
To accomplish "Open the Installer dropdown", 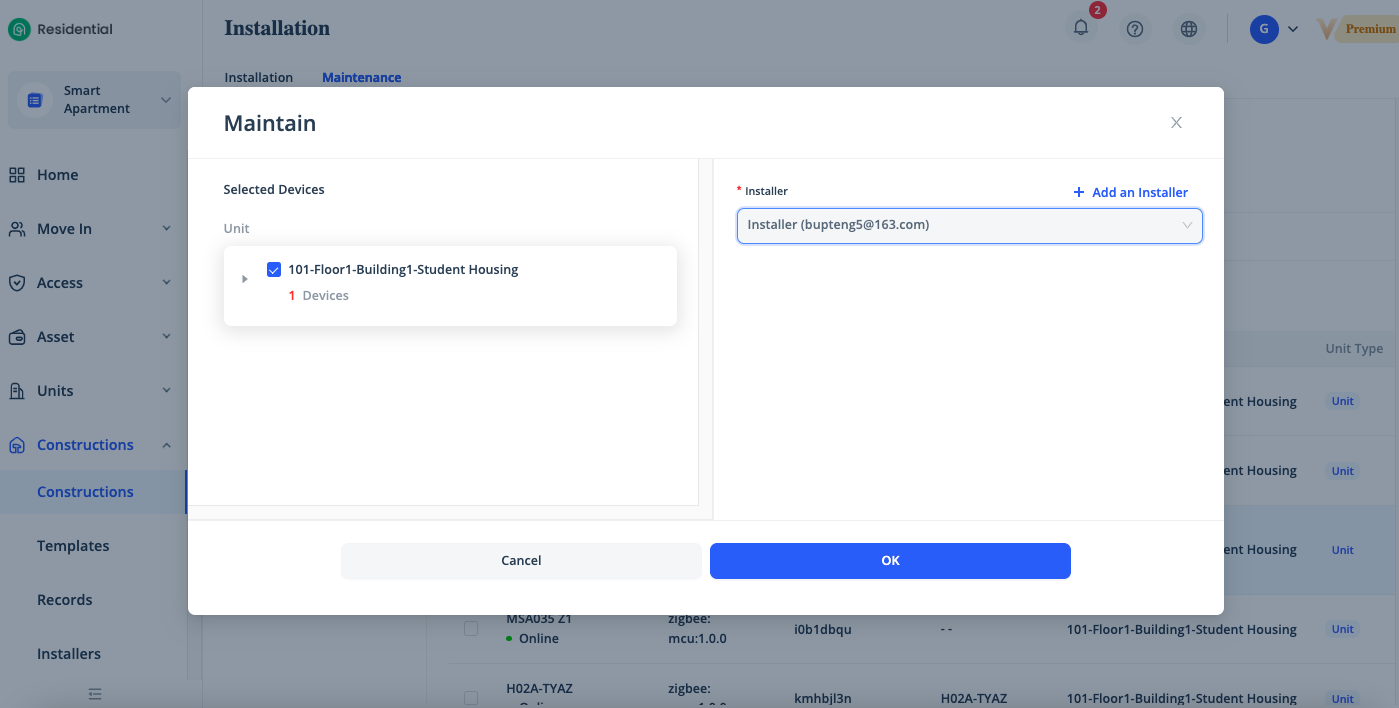I will 969,225.
